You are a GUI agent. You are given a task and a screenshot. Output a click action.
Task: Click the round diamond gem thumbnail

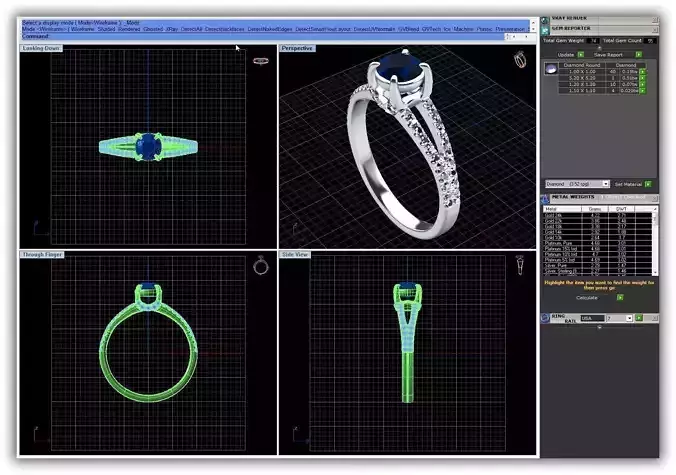(551, 69)
